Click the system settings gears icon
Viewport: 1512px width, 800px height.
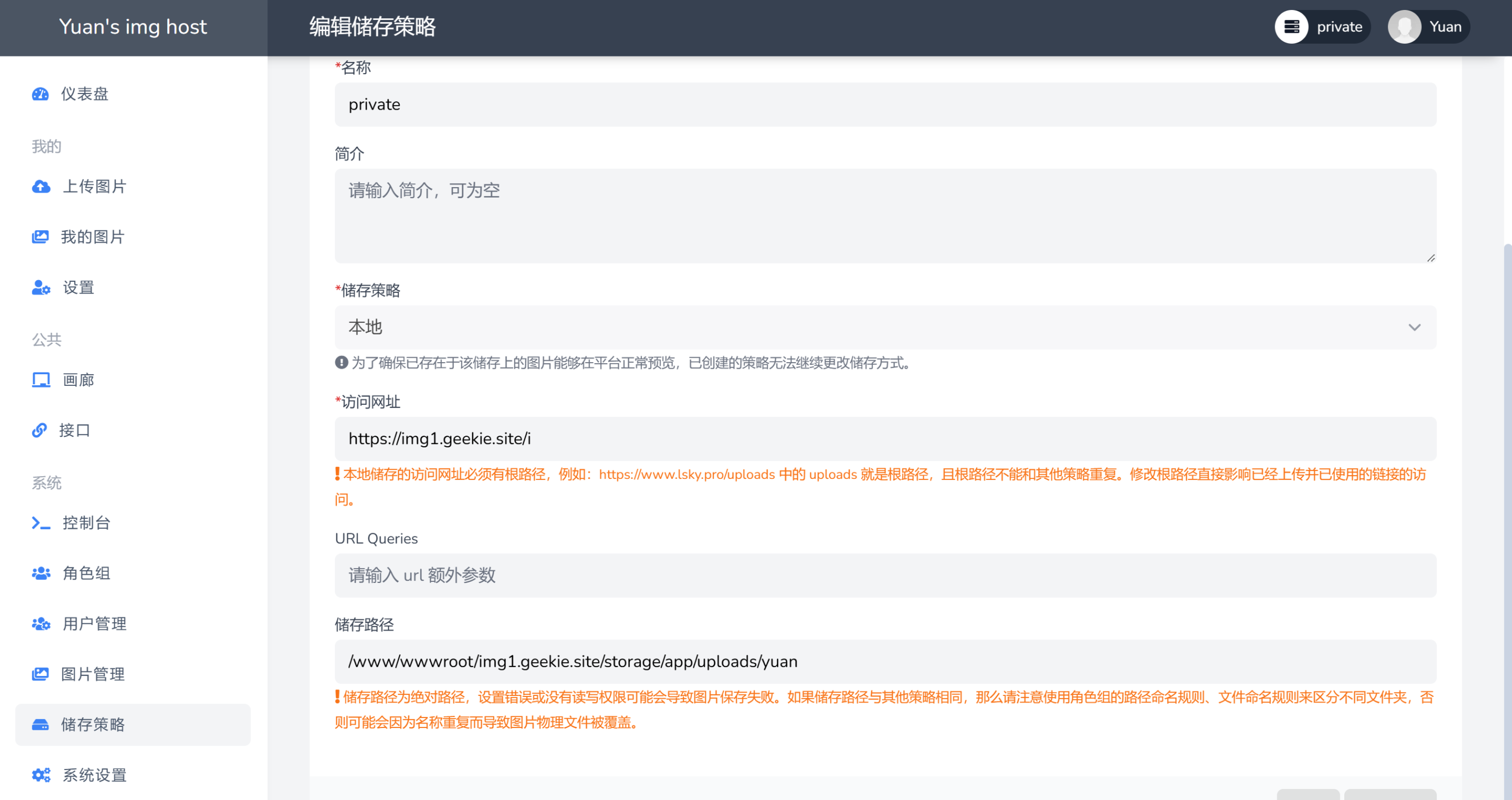[40, 775]
